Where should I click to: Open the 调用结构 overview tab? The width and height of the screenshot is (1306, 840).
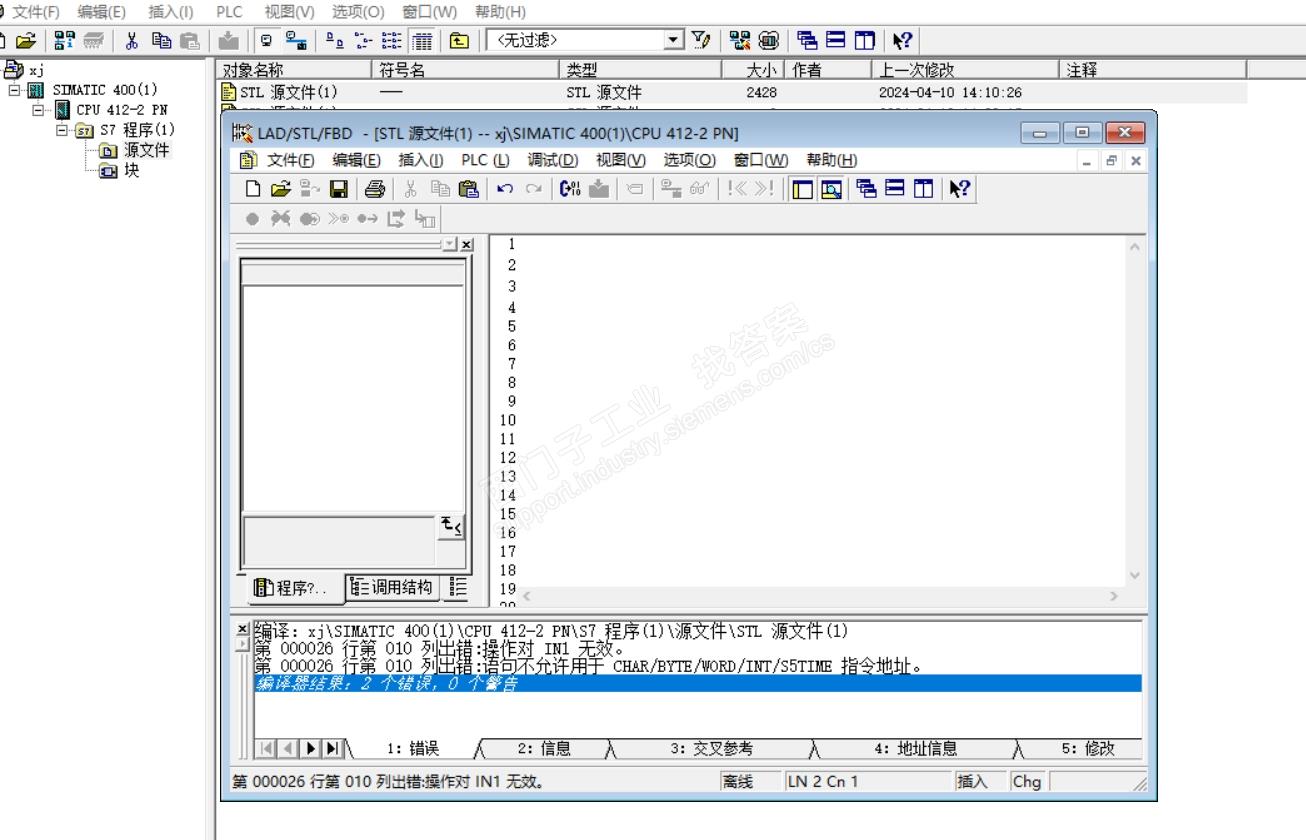pos(394,587)
